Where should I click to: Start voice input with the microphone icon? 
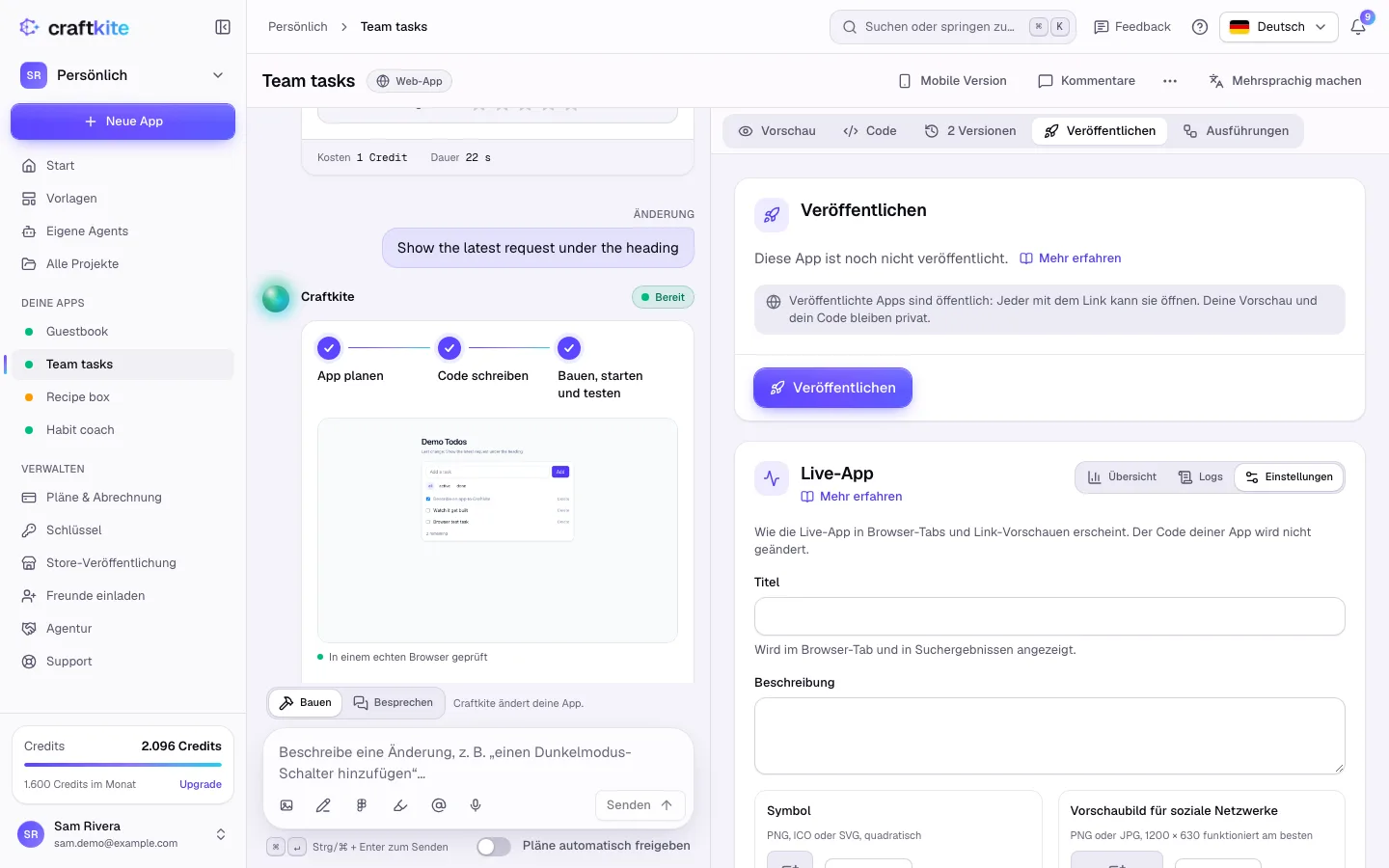(476, 805)
